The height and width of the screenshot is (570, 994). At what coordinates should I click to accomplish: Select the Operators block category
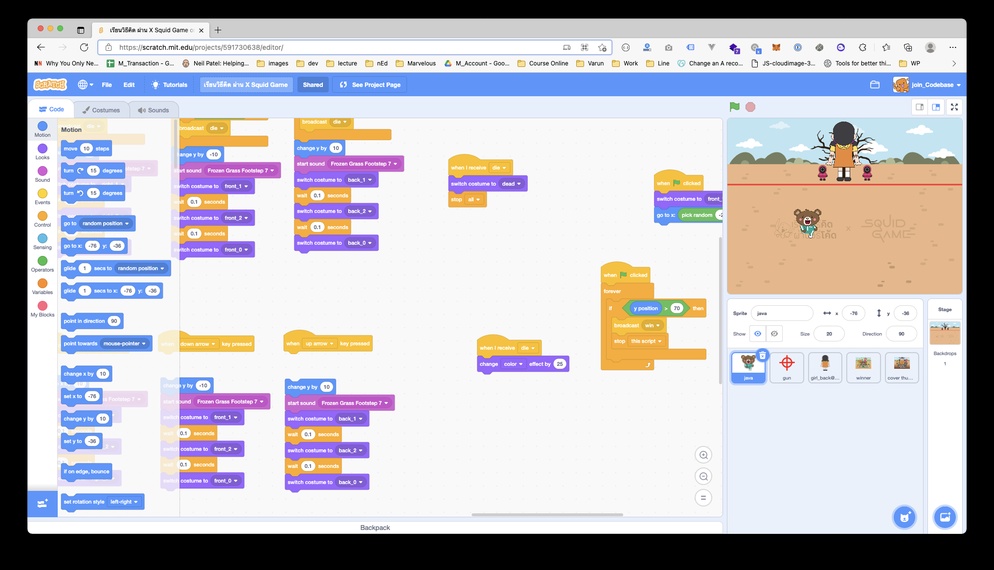click(42, 264)
